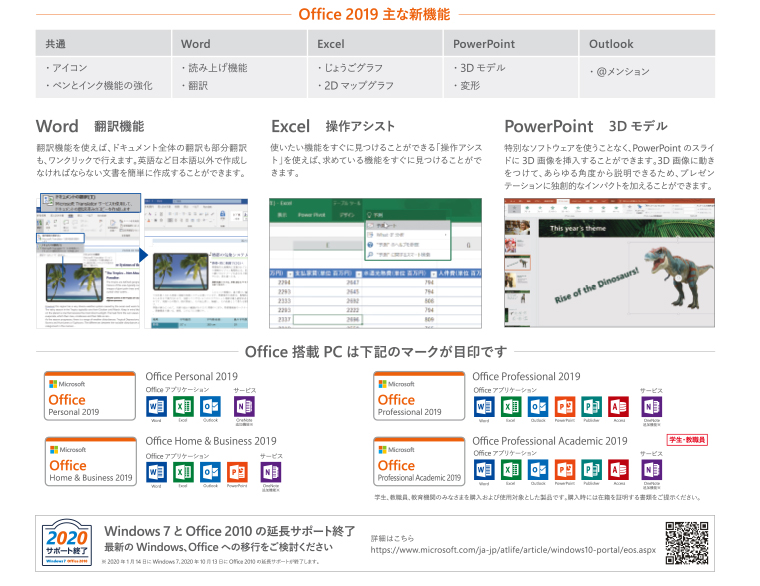760x586 pixels.
Task: Click the Excel icon under Office Personal 2019
Action: [x=183, y=406]
